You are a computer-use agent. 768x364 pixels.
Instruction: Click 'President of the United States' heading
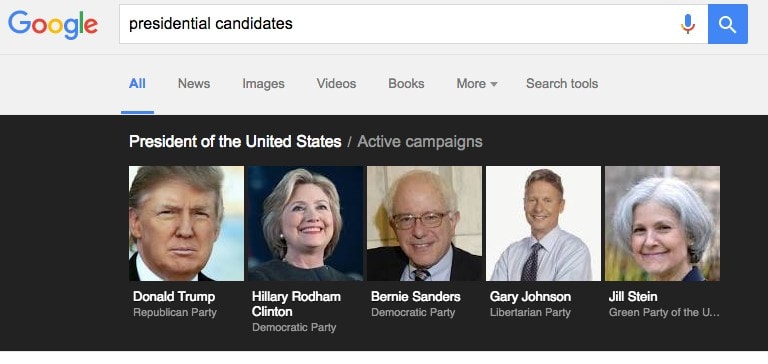(x=235, y=142)
